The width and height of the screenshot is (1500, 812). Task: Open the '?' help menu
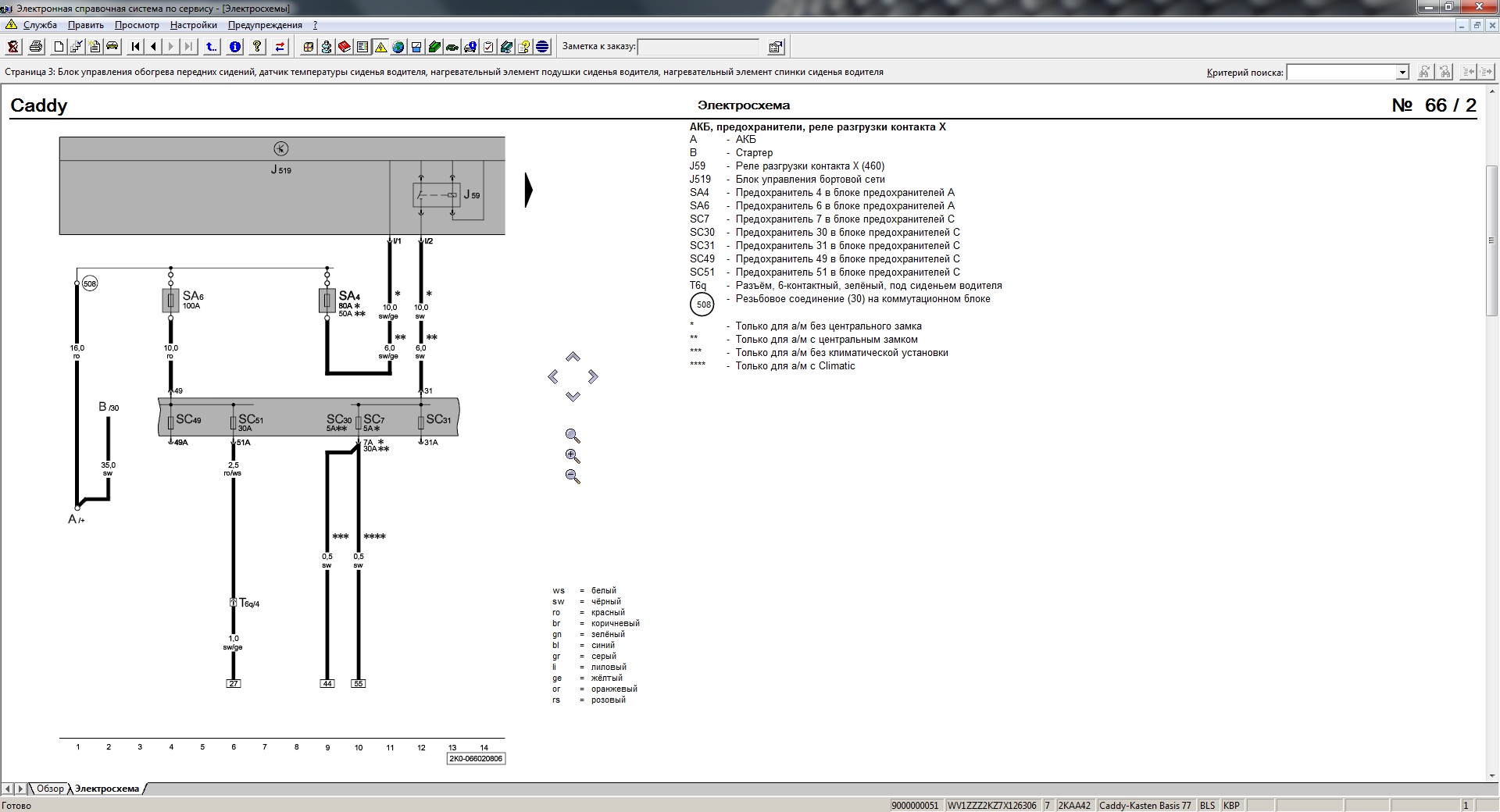click(x=315, y=25)
